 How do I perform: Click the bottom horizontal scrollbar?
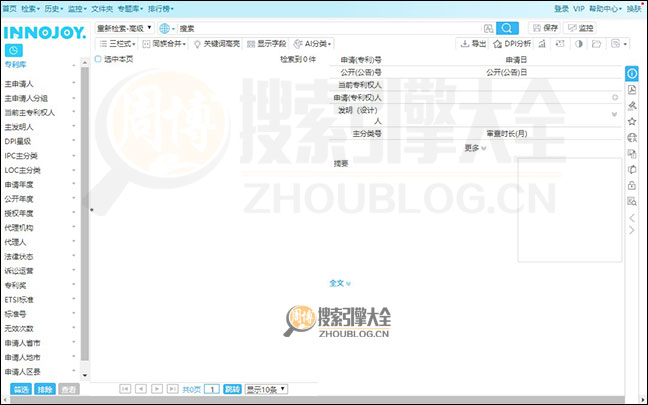pos(317,400)
